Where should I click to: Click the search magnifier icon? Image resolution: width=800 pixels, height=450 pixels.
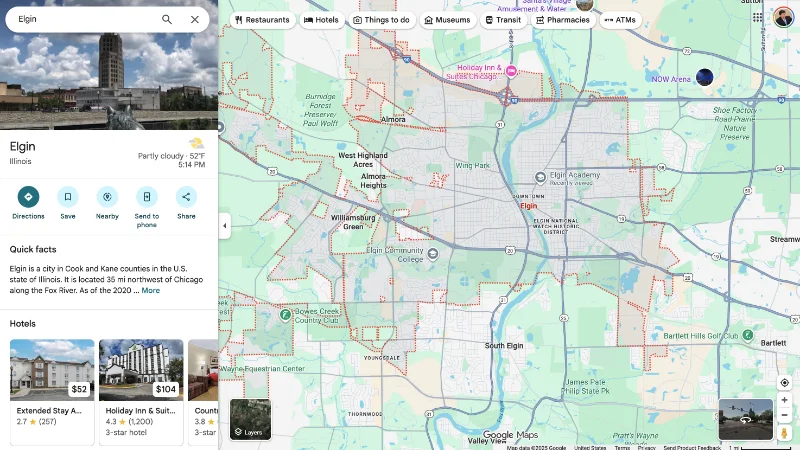pyautogui.click(x=167, y=19)
